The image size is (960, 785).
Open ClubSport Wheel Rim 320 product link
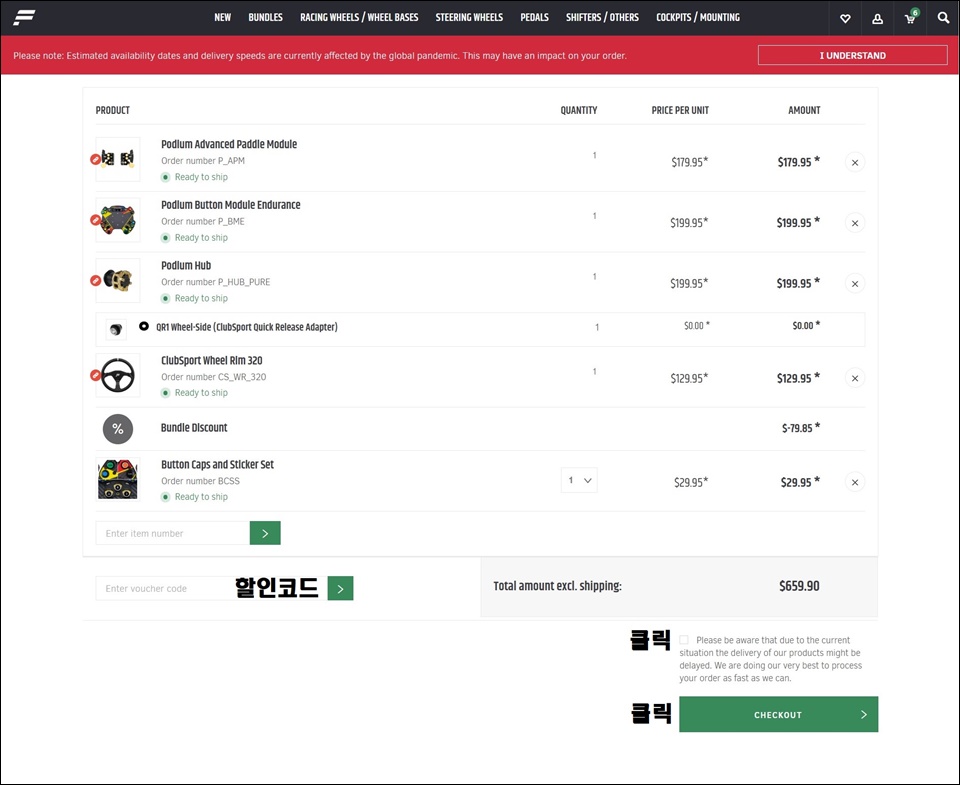(212, 360)
